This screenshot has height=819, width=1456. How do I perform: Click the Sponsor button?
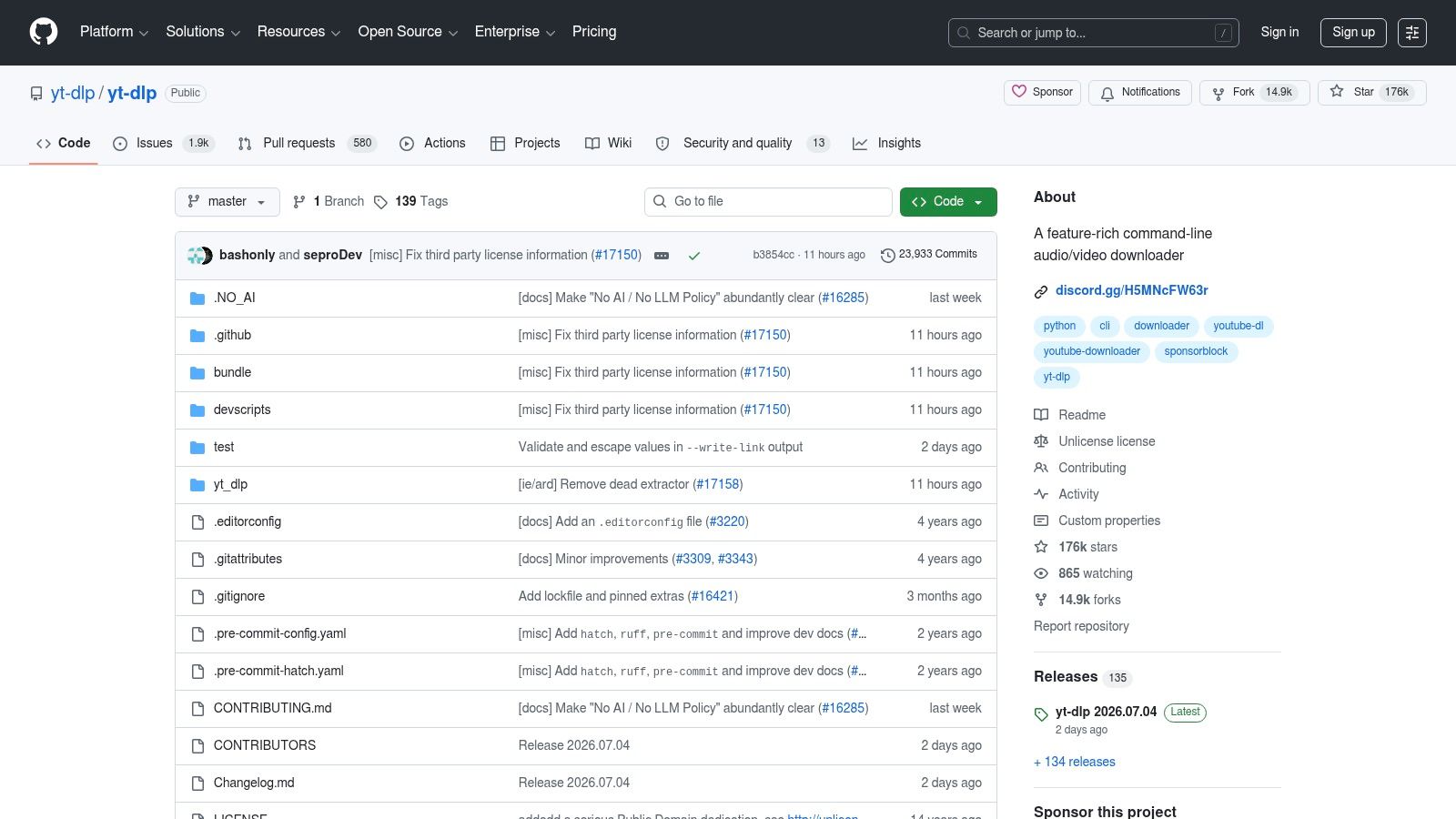(1042, 93)
